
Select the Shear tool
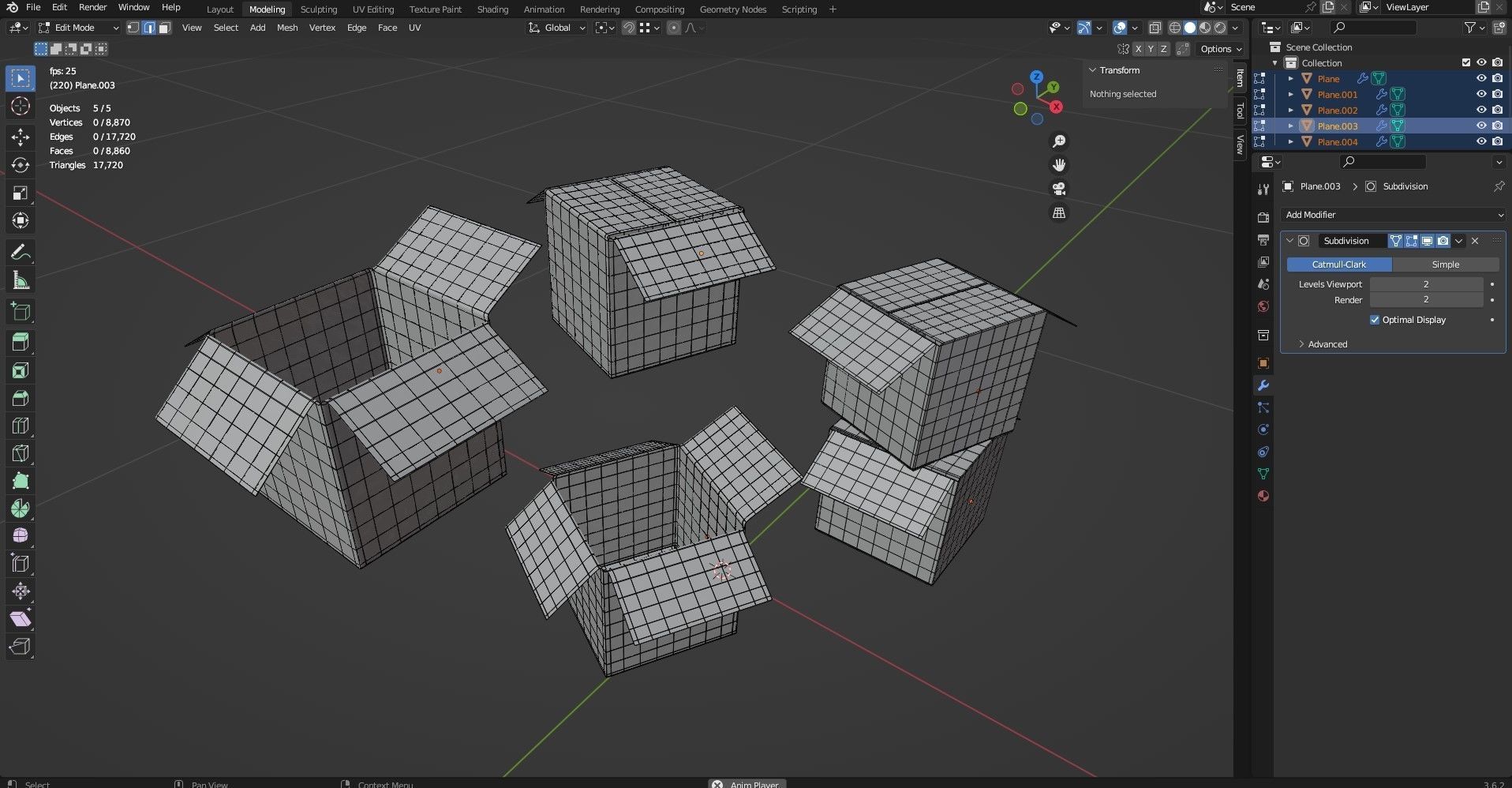[21, 619]
